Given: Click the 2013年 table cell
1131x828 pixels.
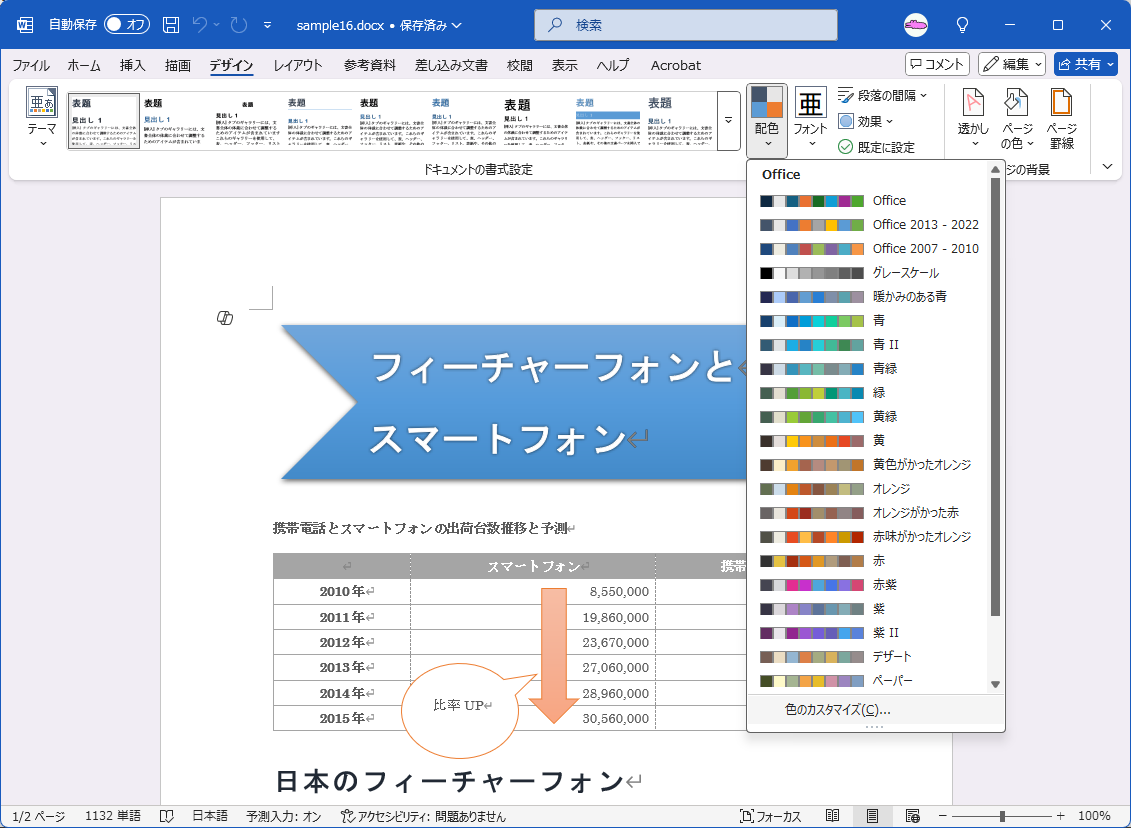Looking at the screenshot, I should [342, 668].
